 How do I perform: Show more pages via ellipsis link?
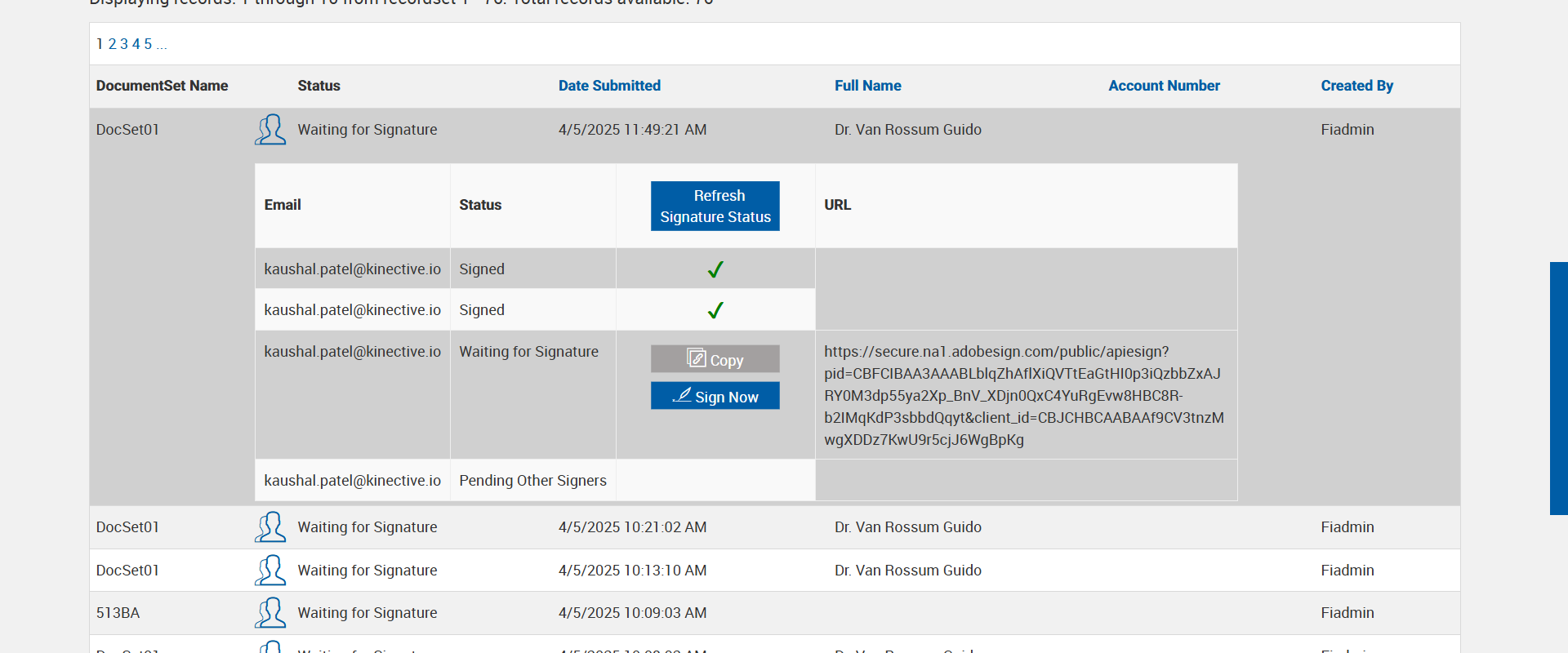(162, 45)
